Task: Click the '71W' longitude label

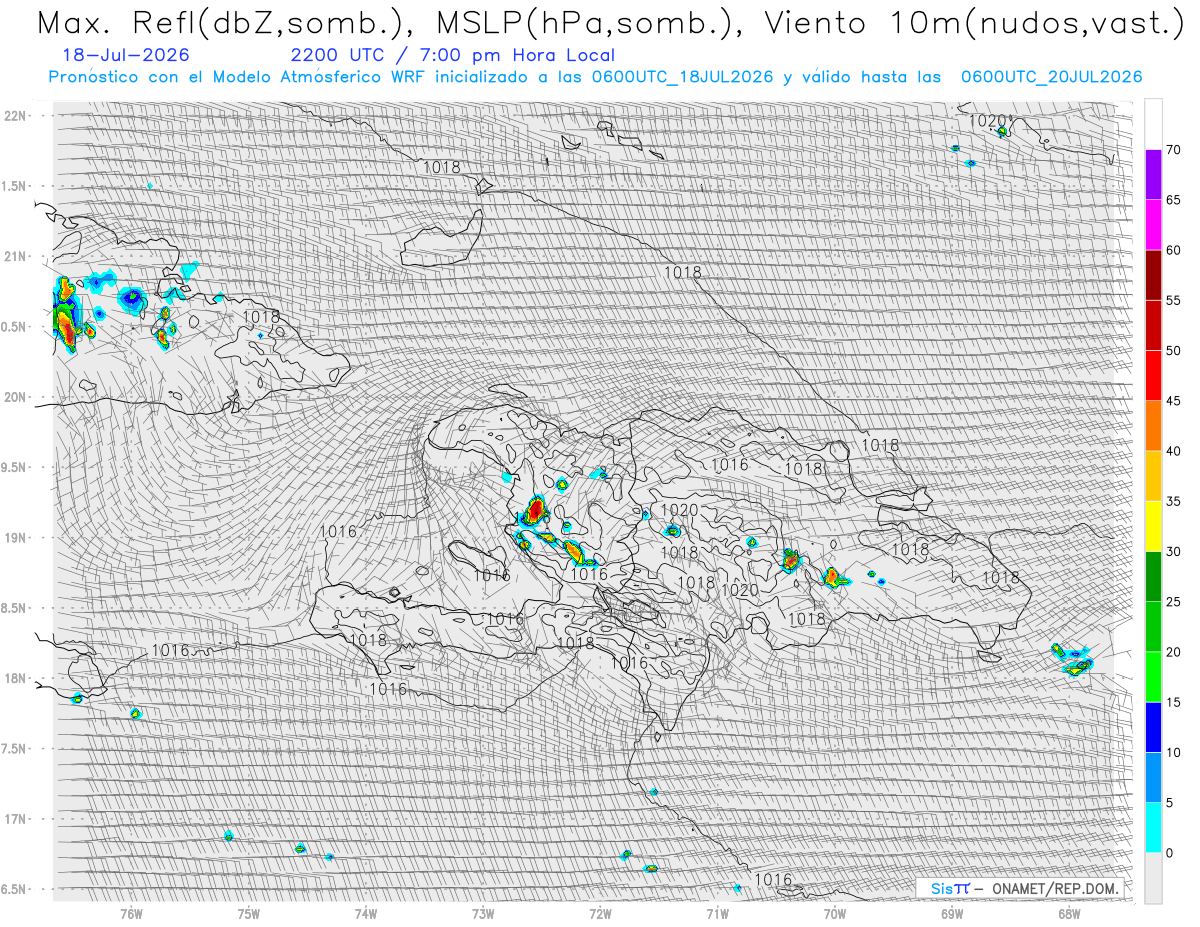Action: pos(717,913)
